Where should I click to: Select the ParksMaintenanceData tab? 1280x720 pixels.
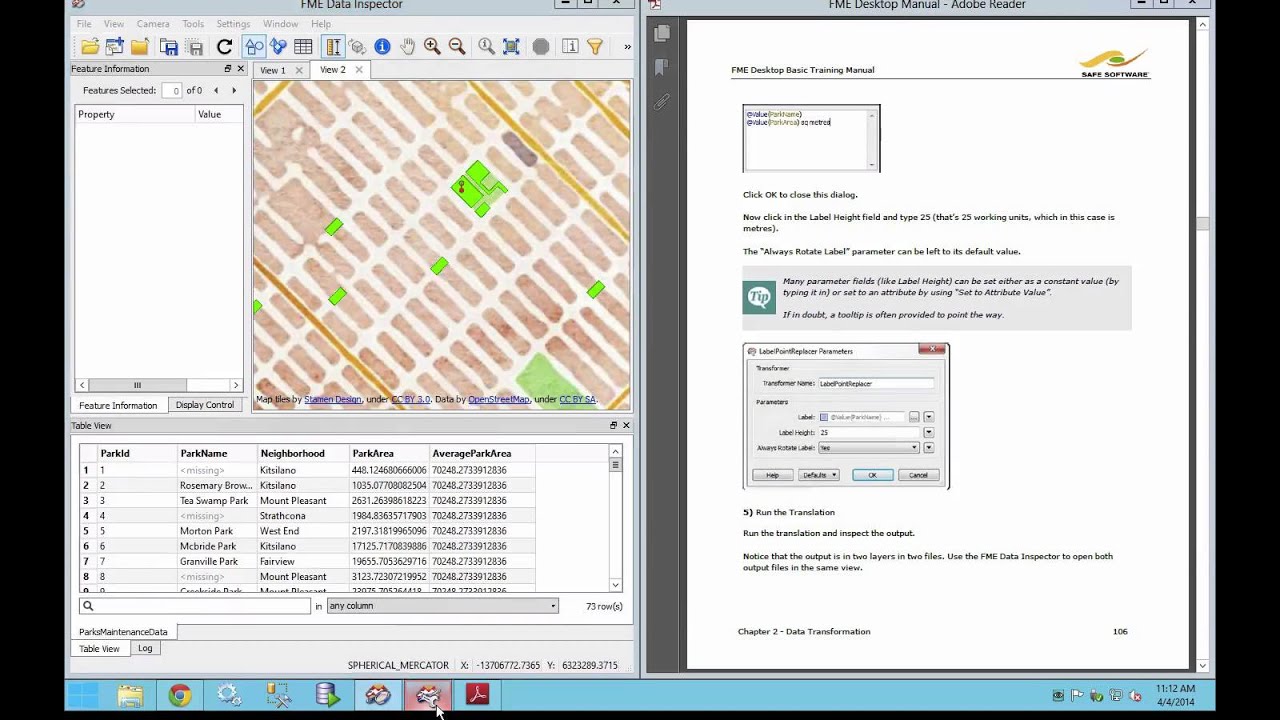(123, 632)
